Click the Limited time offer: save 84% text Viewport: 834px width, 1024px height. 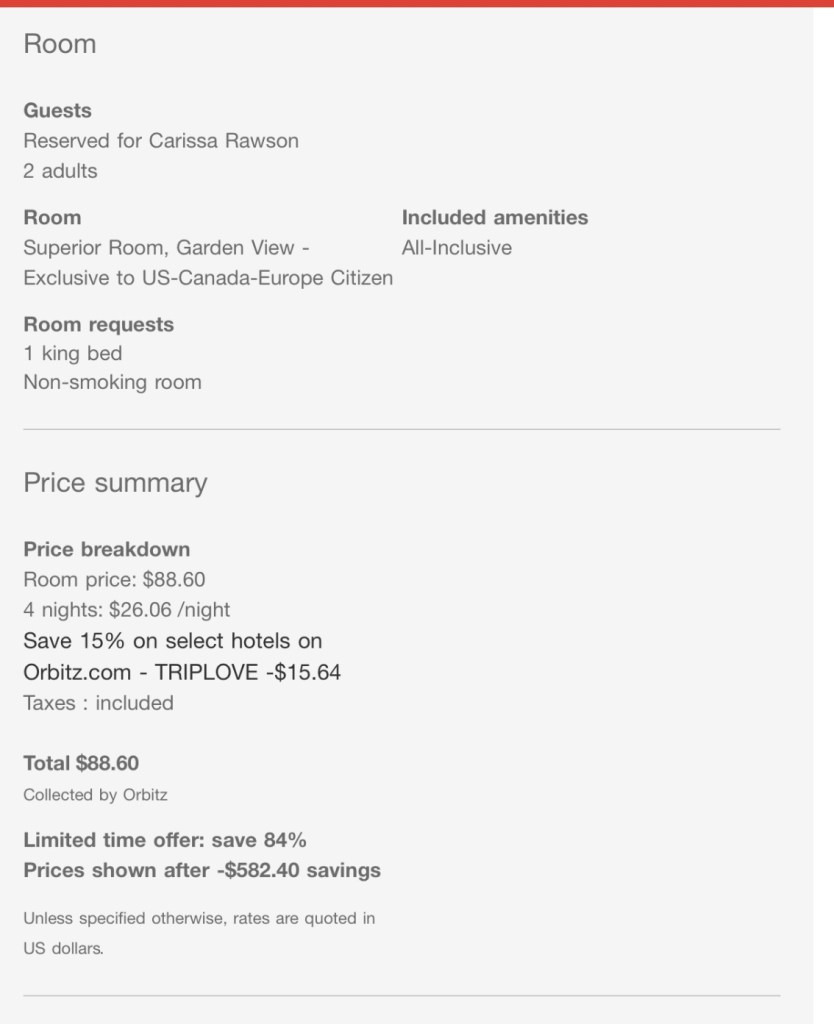tap(165, 840)
